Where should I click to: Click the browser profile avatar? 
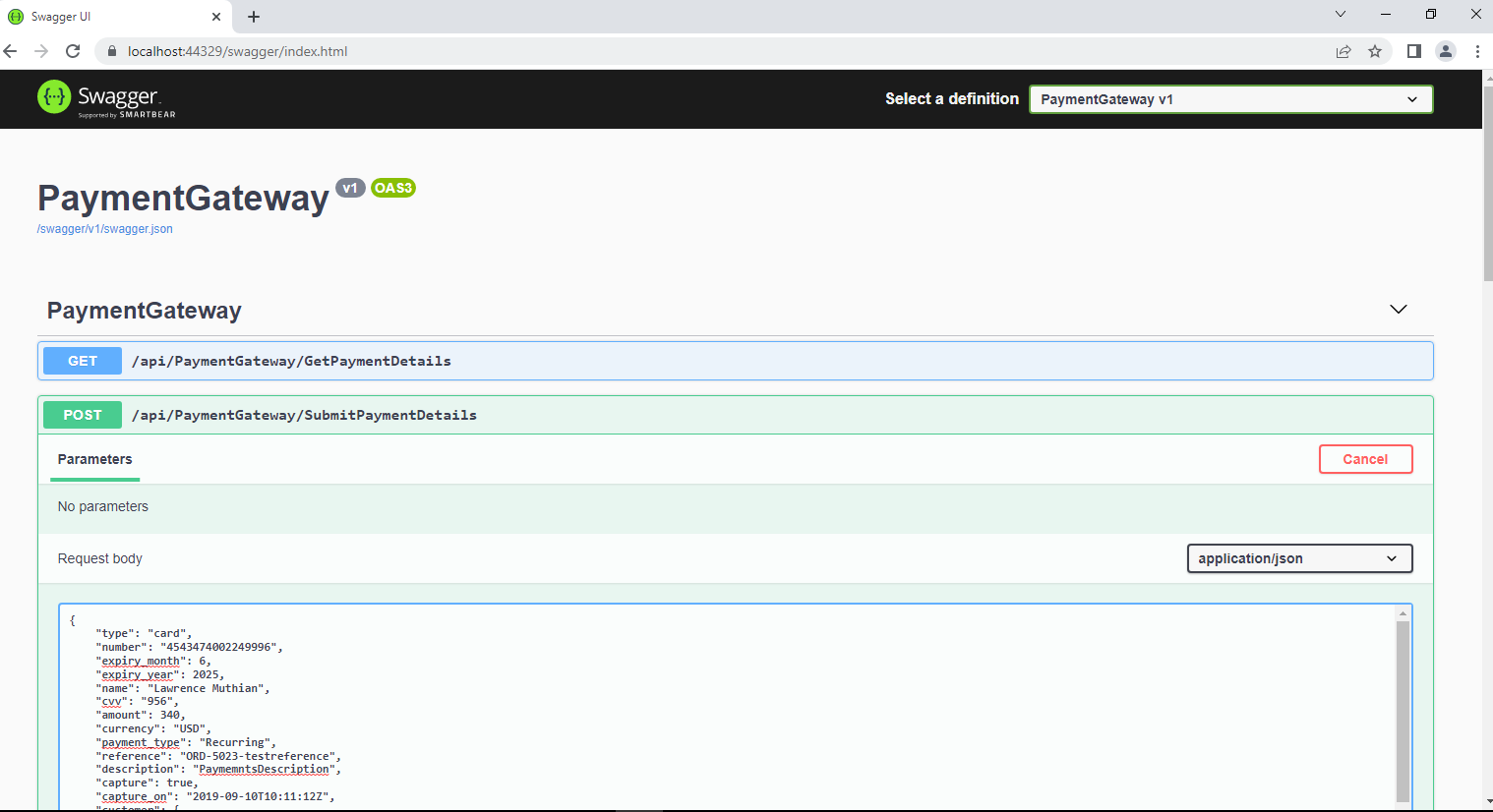pos(1445,51)
